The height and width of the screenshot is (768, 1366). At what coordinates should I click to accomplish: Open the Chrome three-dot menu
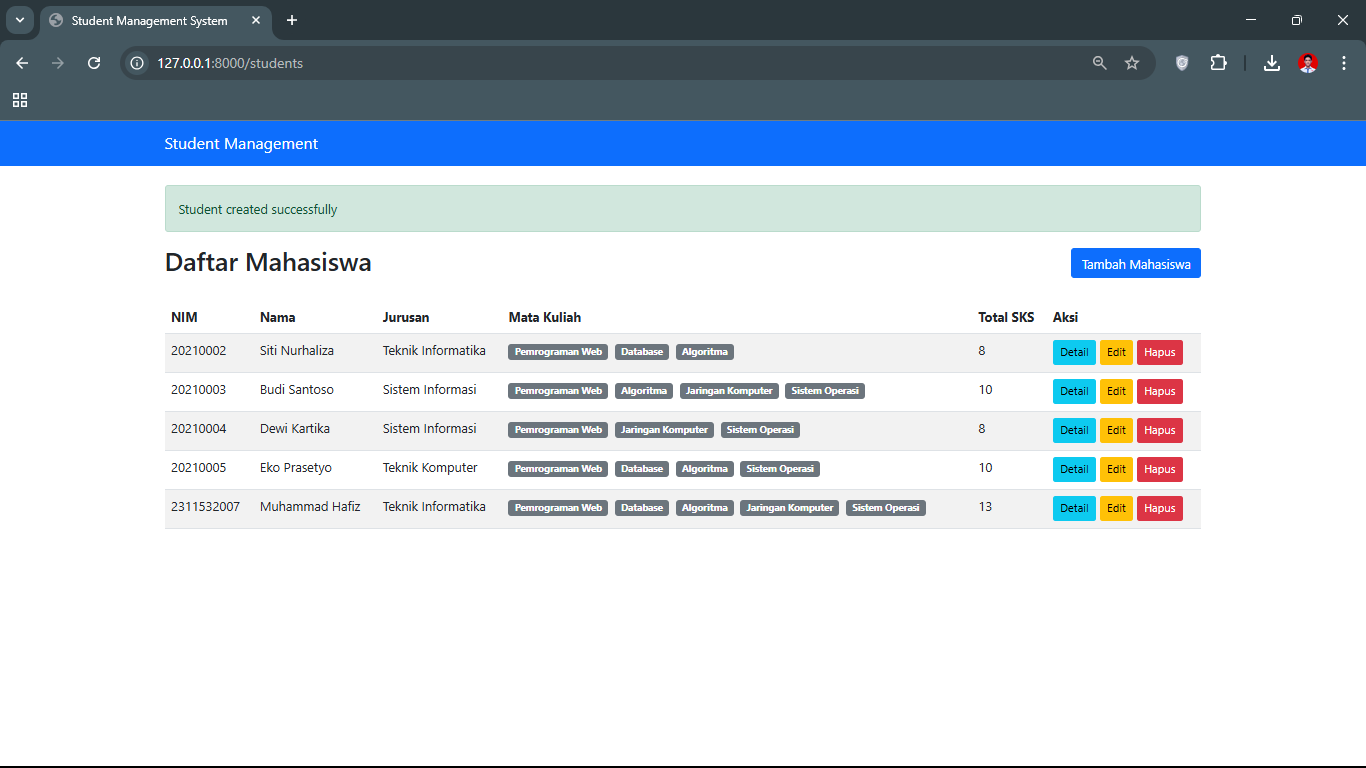coord(1343,63)
